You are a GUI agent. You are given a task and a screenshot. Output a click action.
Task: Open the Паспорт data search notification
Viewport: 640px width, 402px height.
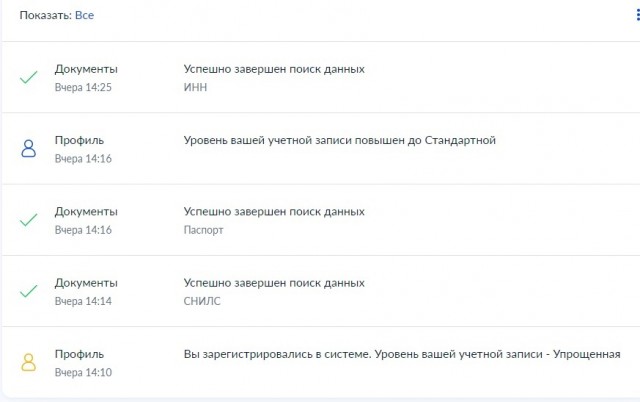pos(320,220)
